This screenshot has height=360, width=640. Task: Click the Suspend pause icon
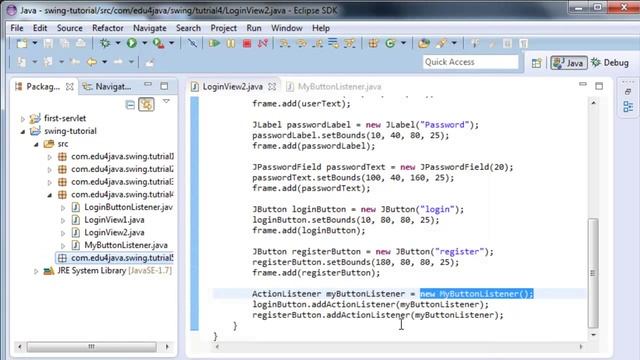[x=231, y=43]
